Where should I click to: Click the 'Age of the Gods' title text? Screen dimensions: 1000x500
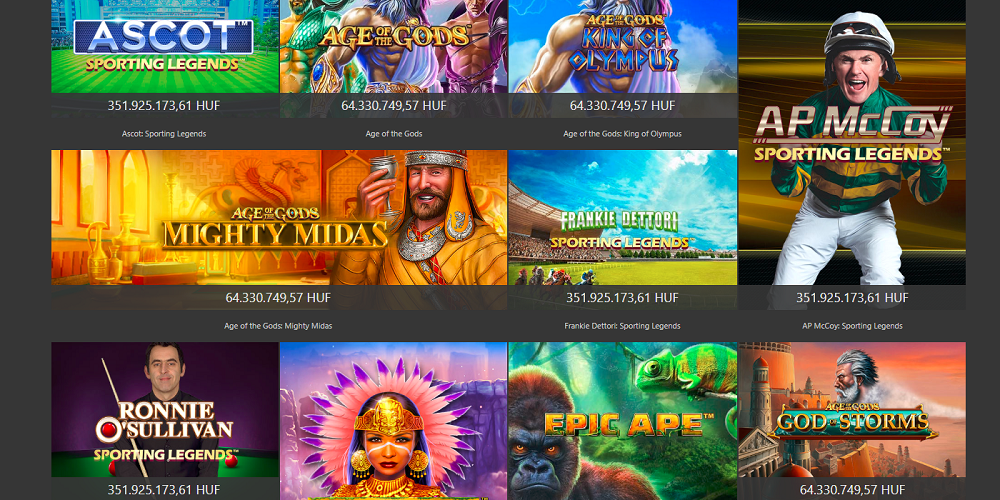[x=393, y=134]
